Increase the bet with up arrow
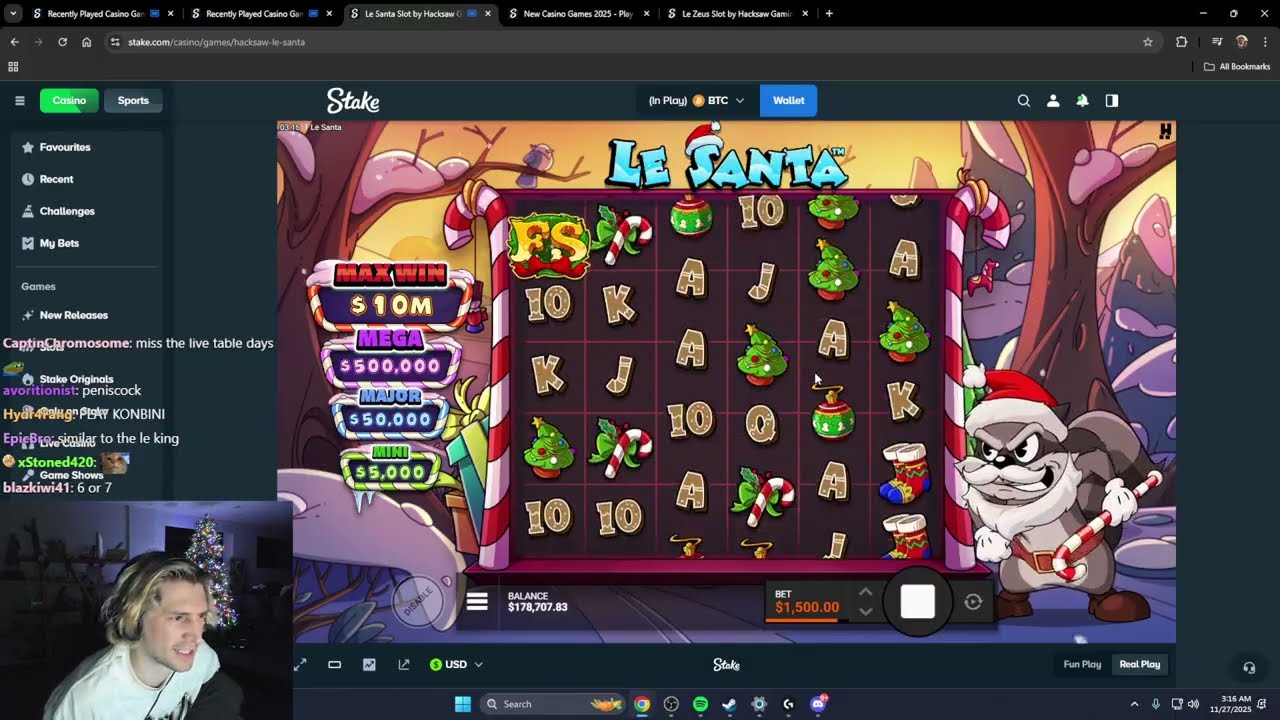Viewport: 1280px width, 720px height. (x=866, y=592)
